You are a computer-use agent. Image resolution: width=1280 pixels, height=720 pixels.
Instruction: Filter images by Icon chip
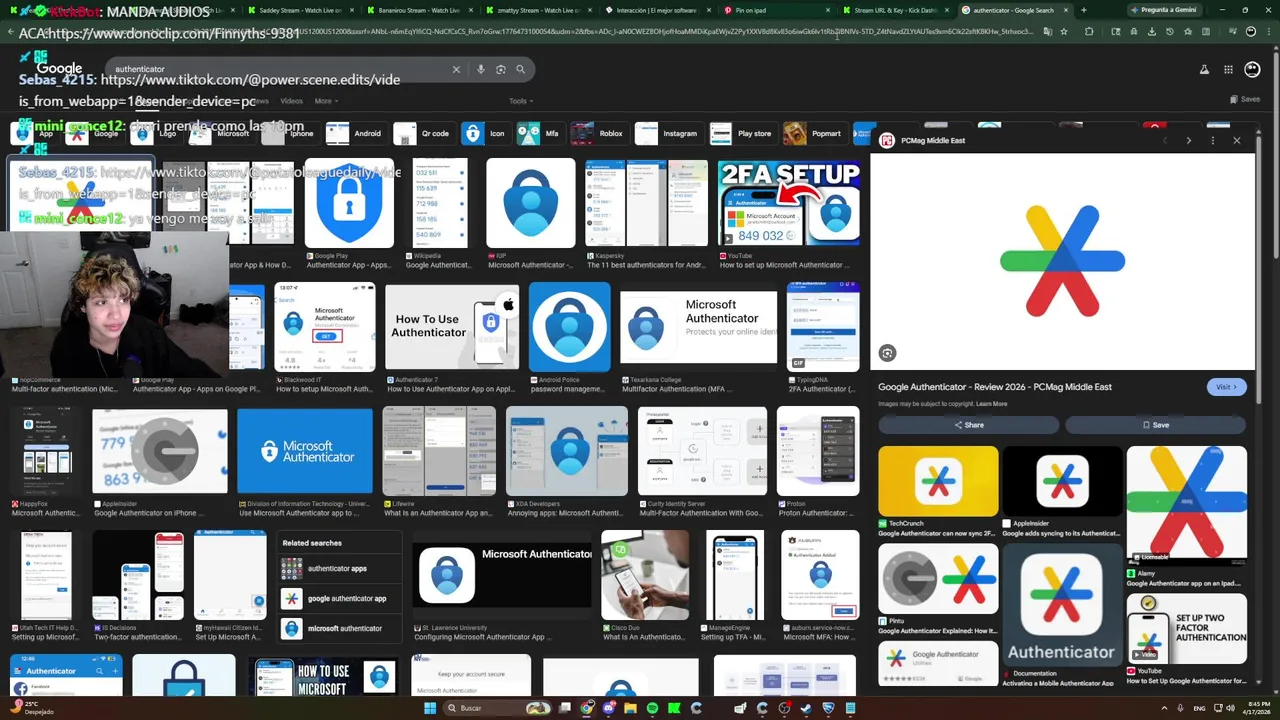[x=486, y=133]
